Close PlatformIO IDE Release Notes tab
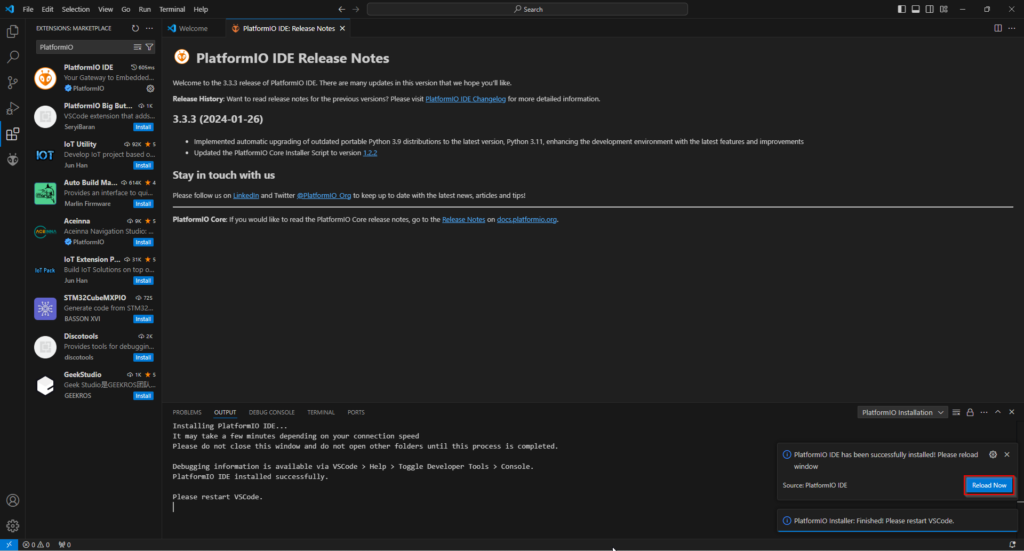This screenshot has width=1024, height=551. pyautogui.click(x=342, y=29)
